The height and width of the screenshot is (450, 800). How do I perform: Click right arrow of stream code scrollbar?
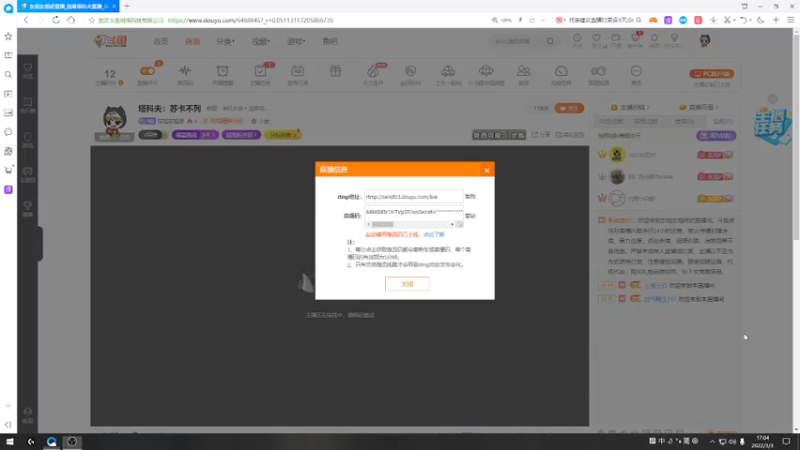coord(452,224)
